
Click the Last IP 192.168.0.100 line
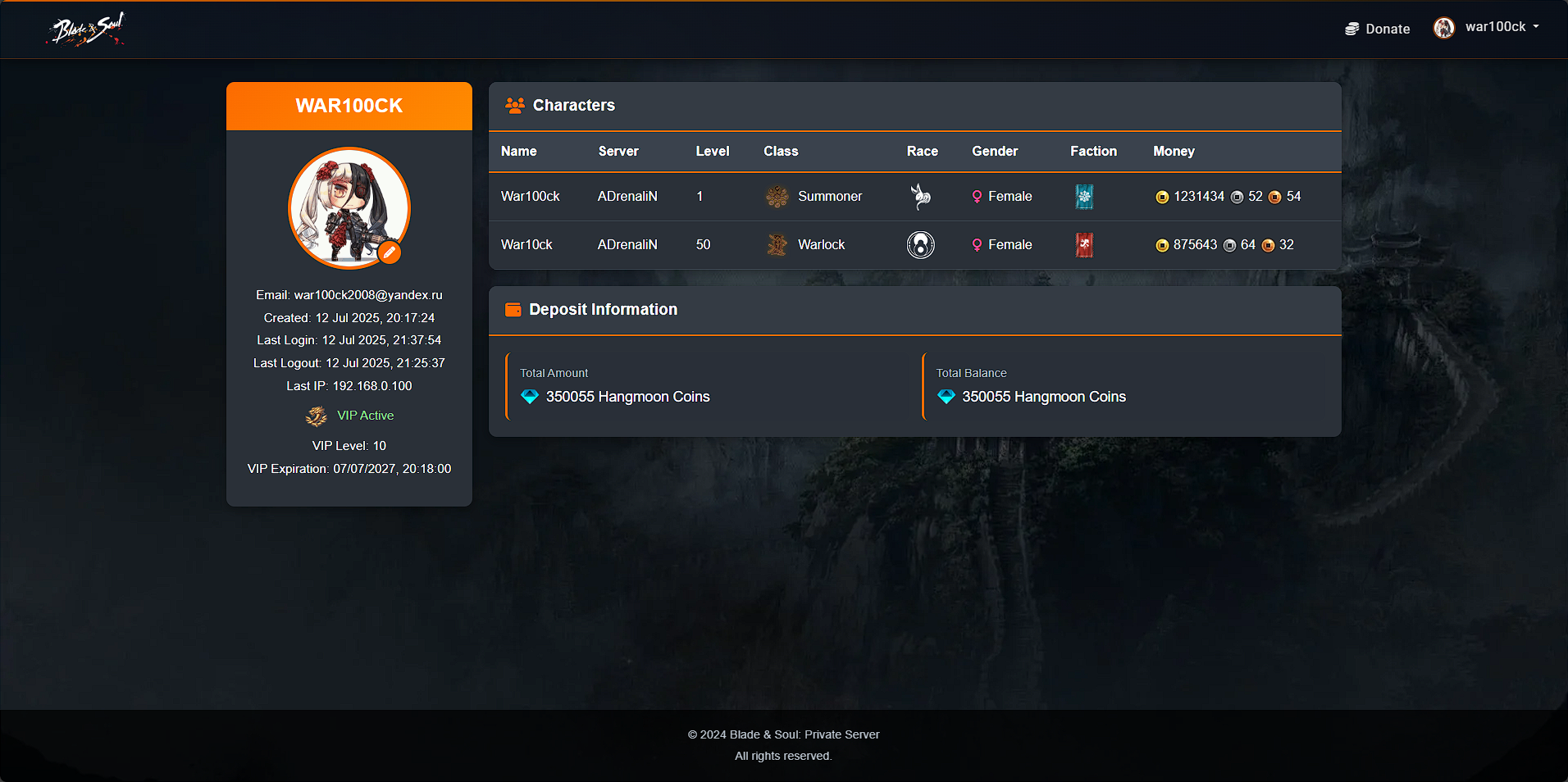[x=349, y=386]
